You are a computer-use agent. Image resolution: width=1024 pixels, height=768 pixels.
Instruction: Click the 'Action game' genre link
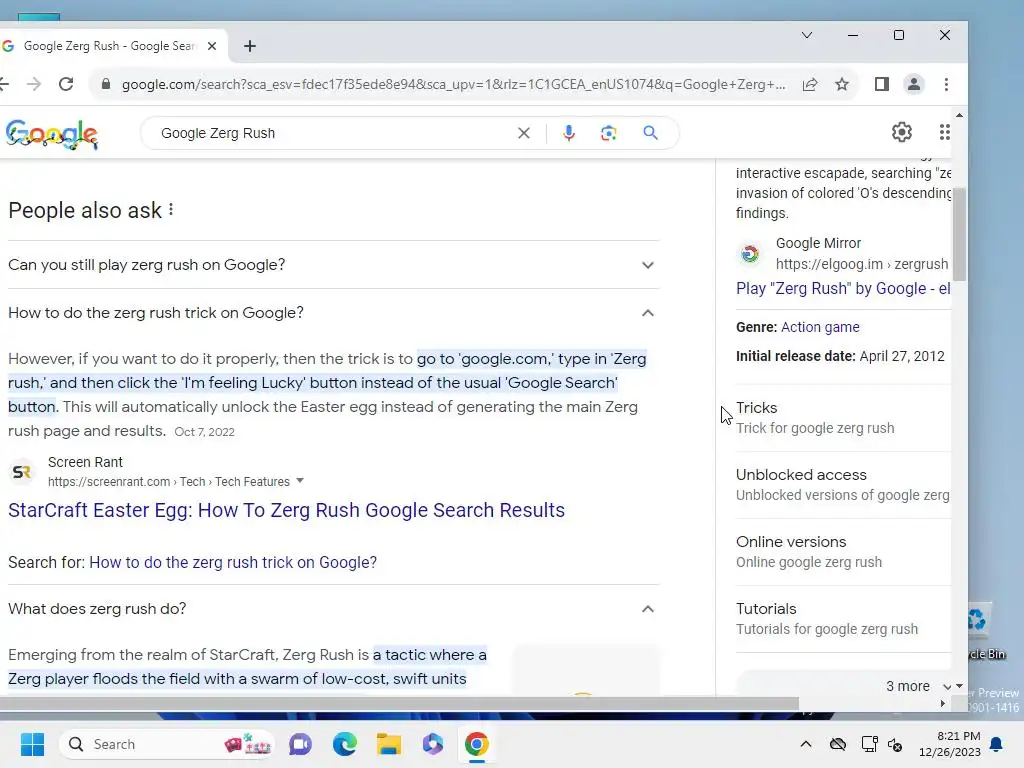(x=820, y=327)
